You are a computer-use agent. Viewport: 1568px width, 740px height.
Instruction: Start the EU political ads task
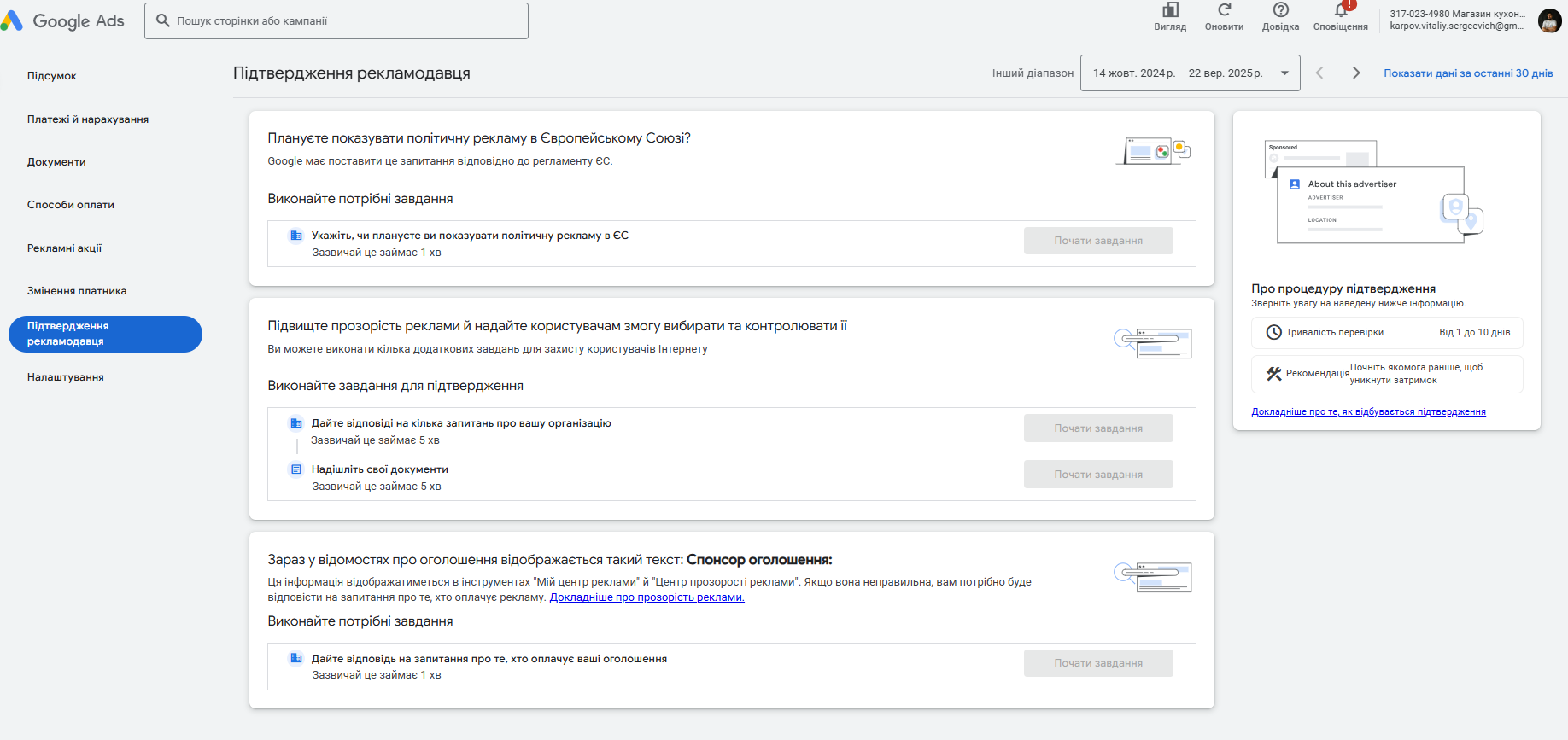tap(1097, 241)
